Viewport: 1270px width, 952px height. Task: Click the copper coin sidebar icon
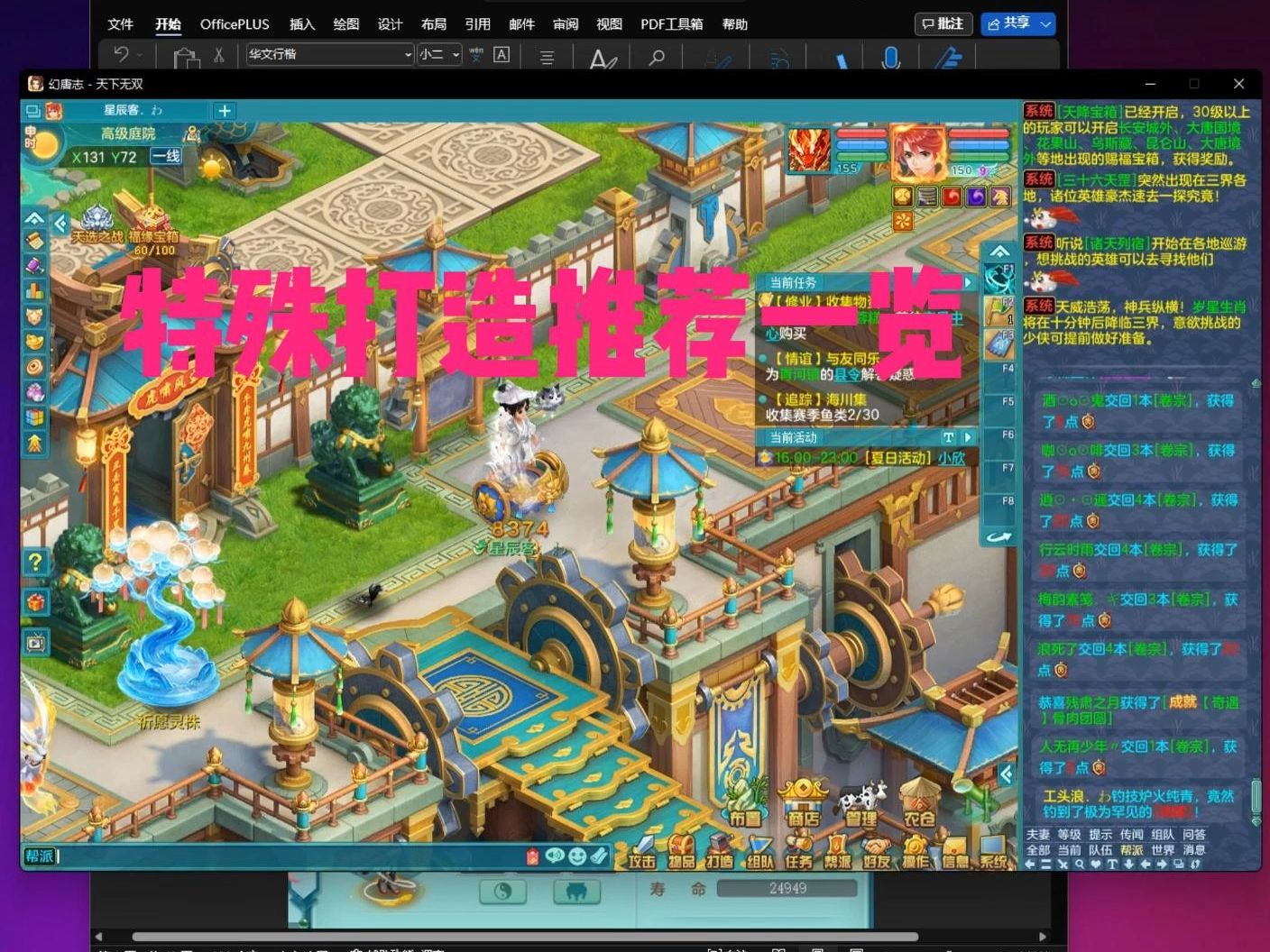tap(34, 367)
